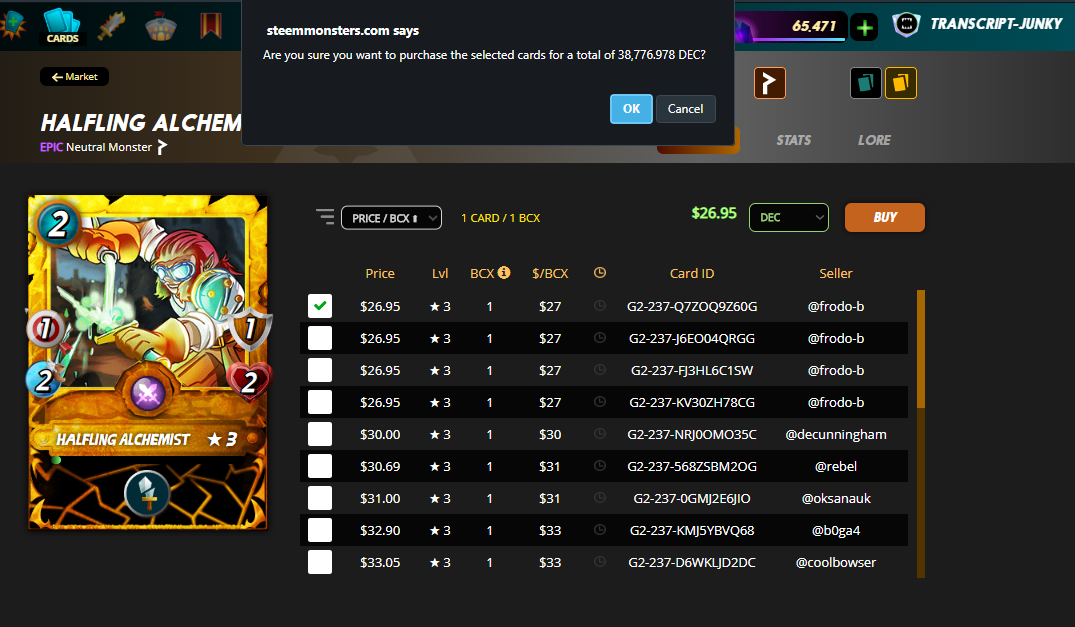Select the orange neutral splinter icon
Screen dimensions: 1075x627
click(770, 83)
